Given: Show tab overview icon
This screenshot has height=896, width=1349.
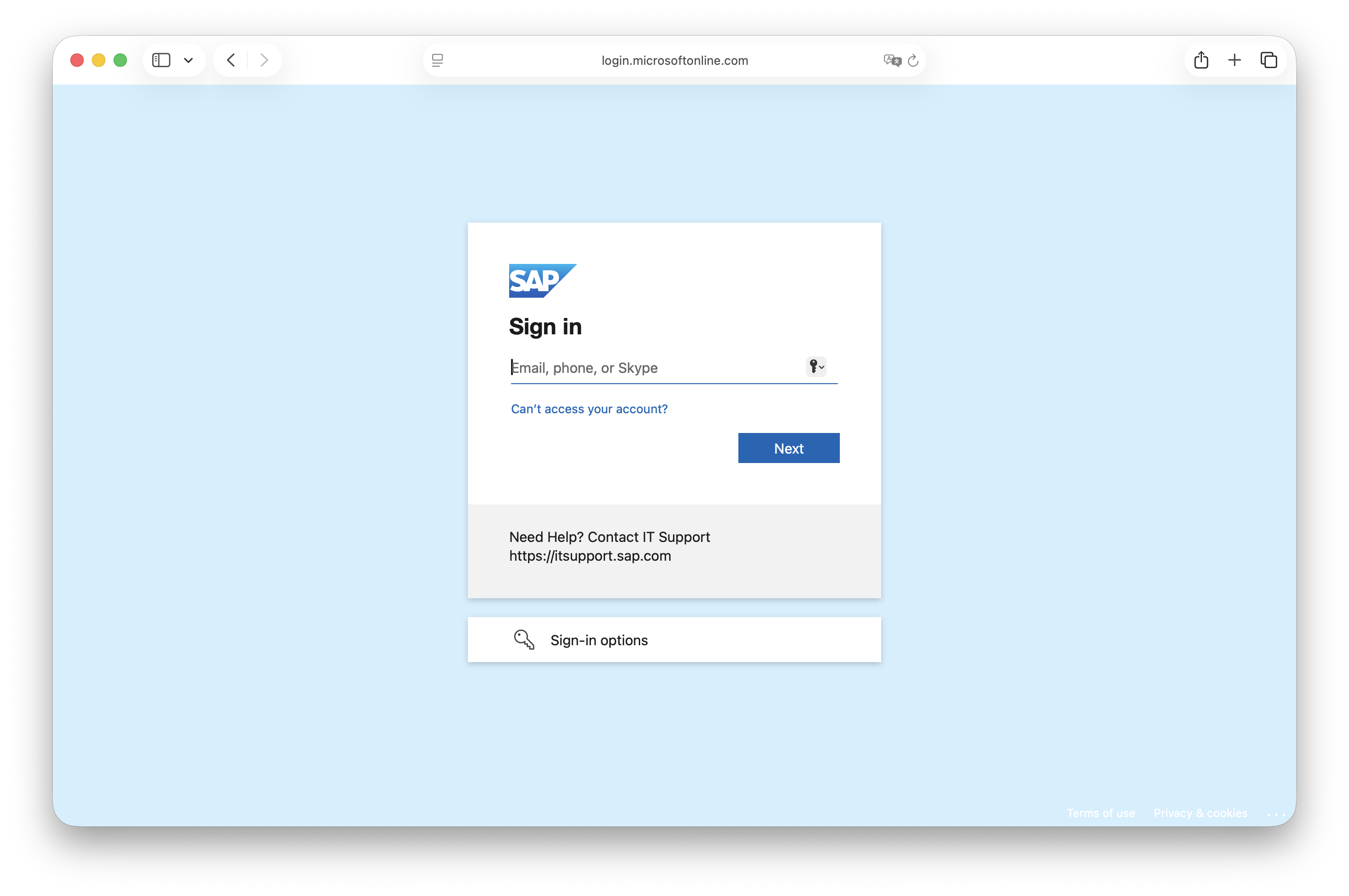Looking at the screenshot, I should [x=1268, y=60].
